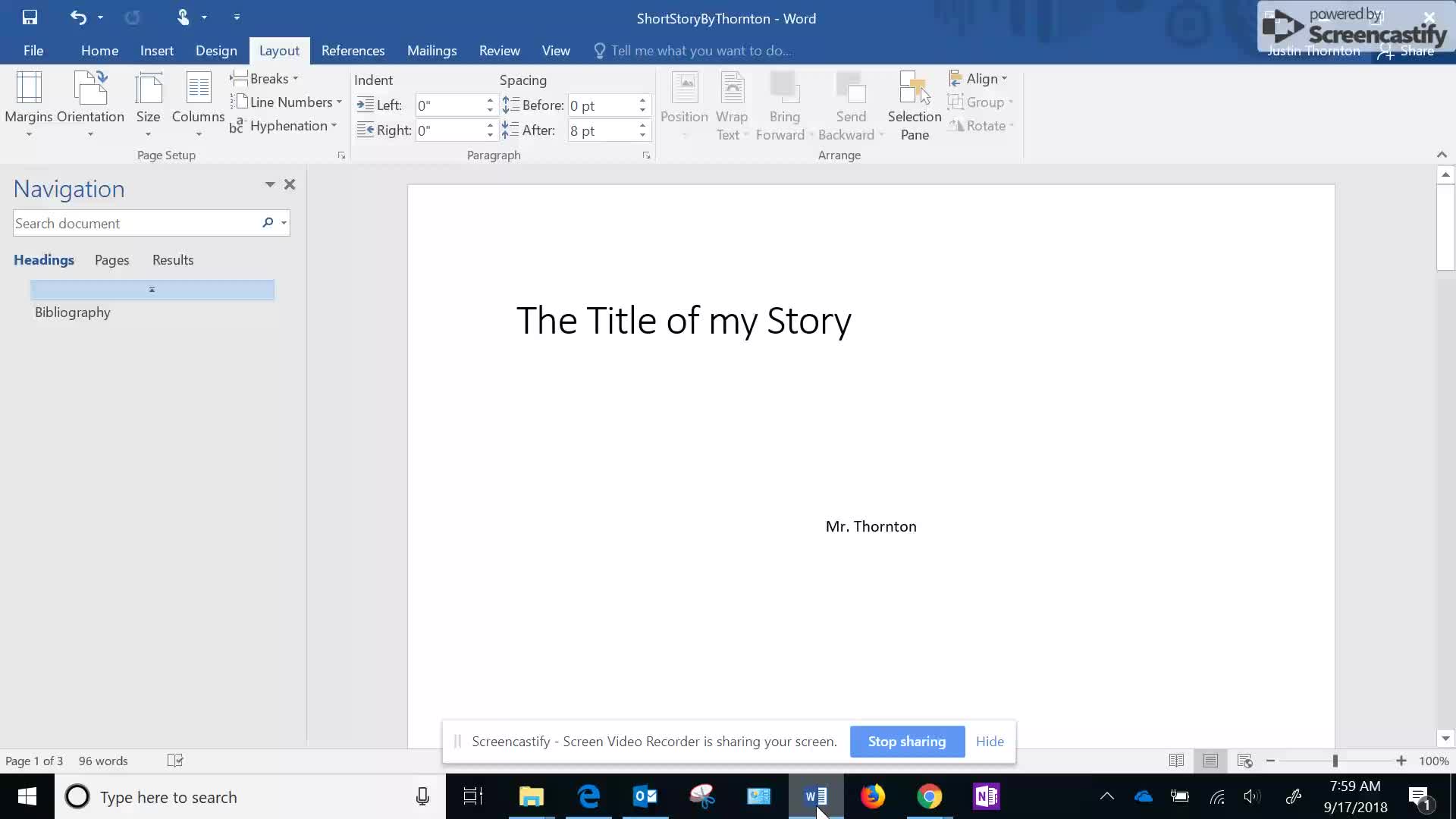This screenshot has height=819, width=1456.
Task: Open Page Setup dialog launcher
Action: point(341,155)
